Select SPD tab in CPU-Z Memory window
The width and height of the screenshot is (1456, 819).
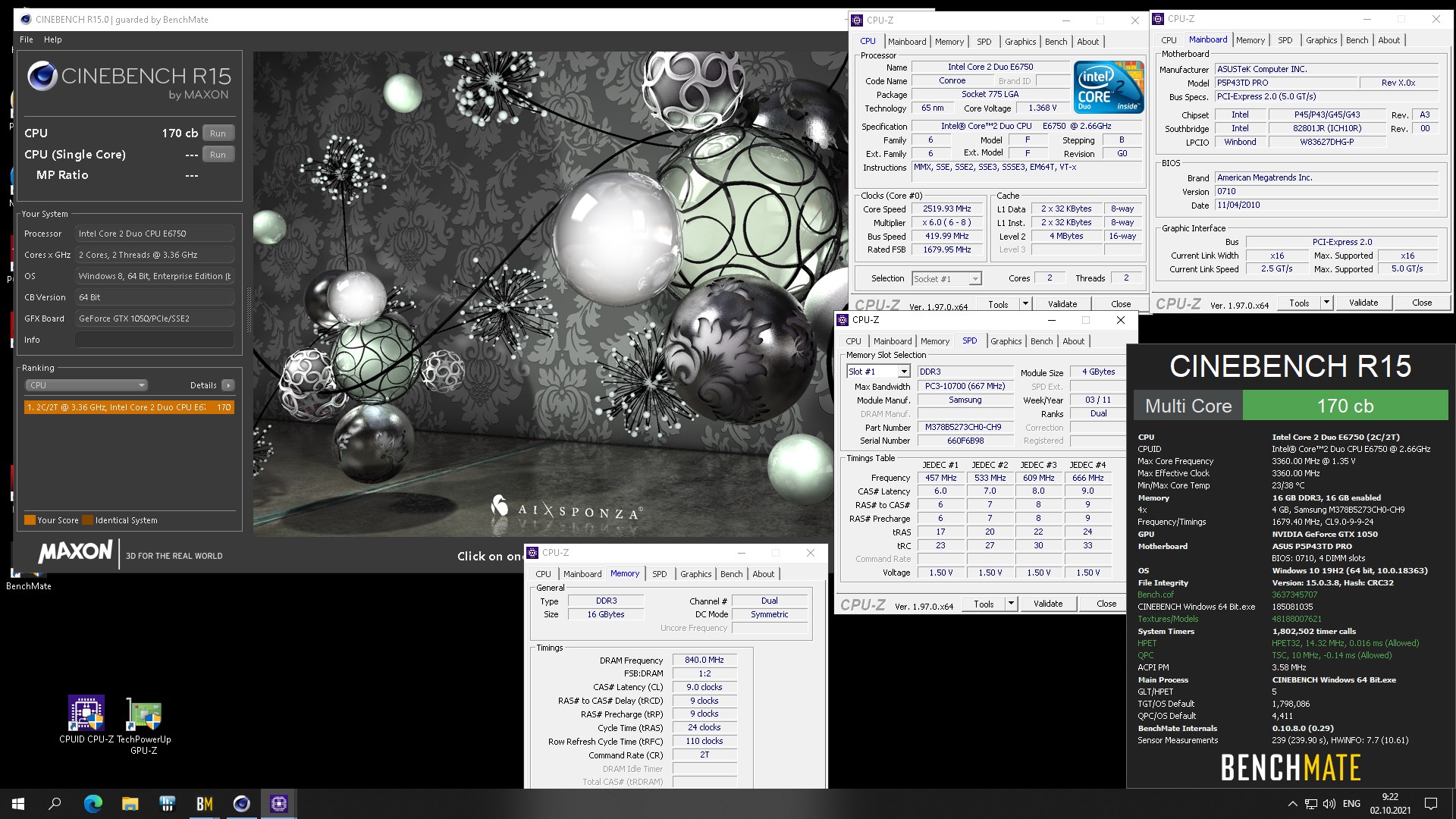(x=659, y=574)
